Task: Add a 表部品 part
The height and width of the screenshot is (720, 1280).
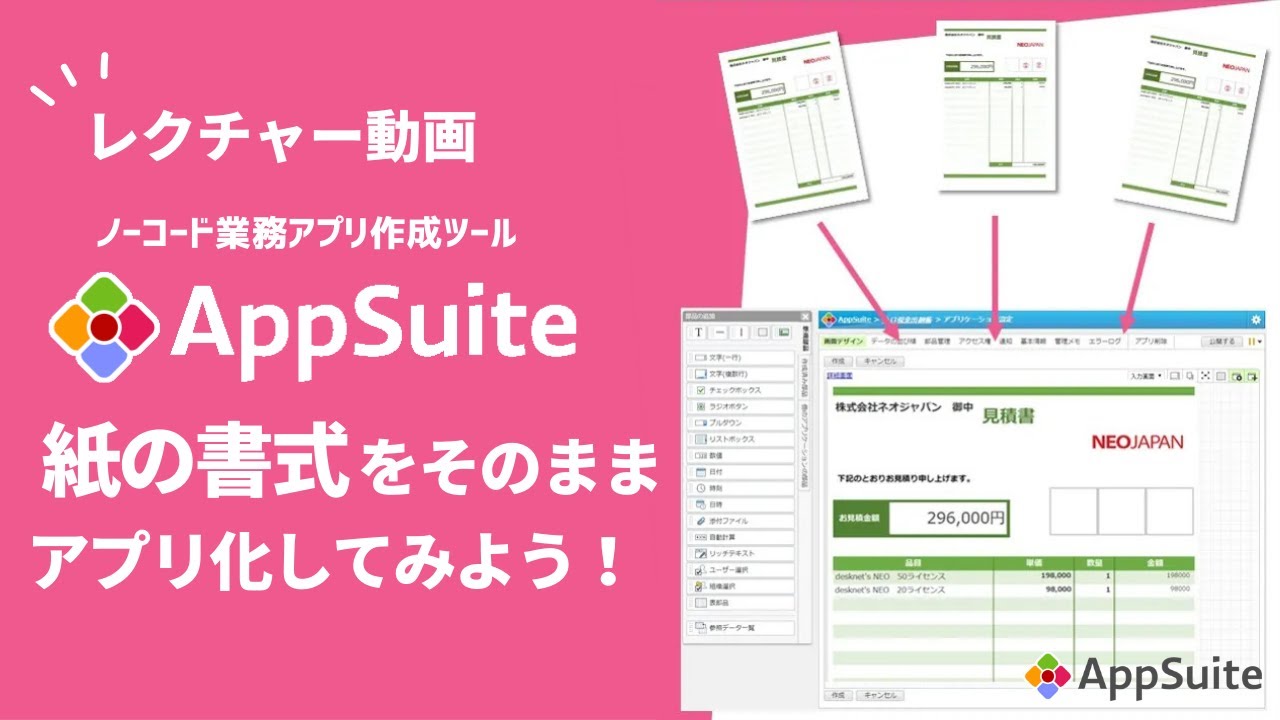Action: (x=741, y=603)
